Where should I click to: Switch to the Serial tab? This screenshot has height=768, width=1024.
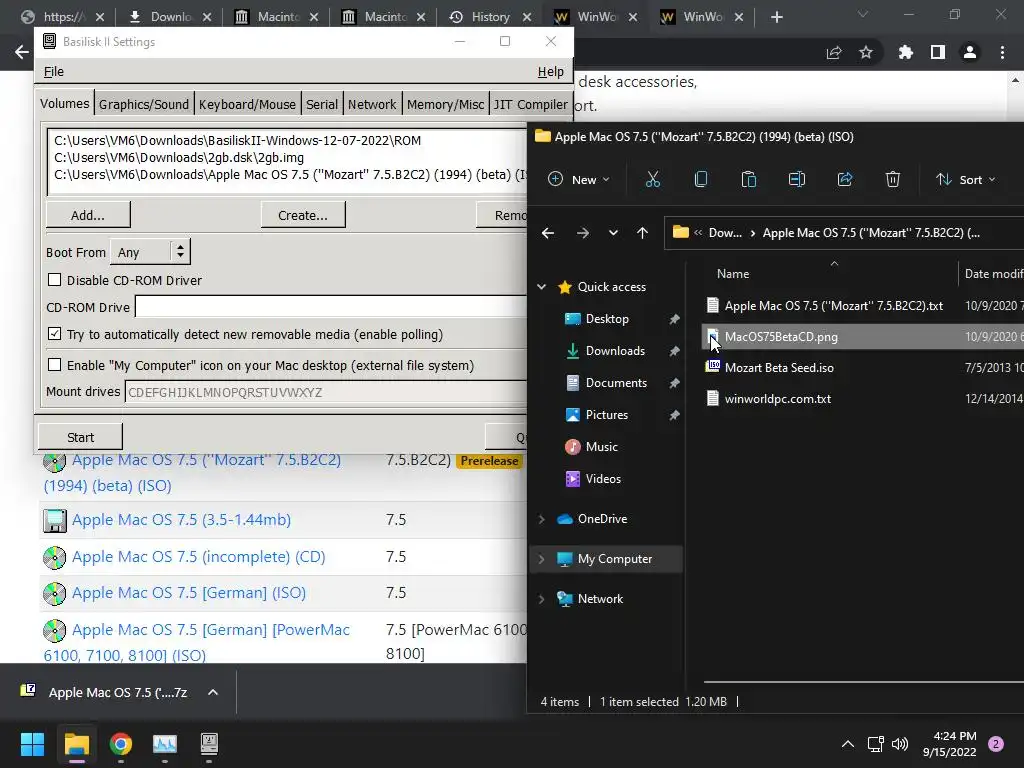point(322,104)
